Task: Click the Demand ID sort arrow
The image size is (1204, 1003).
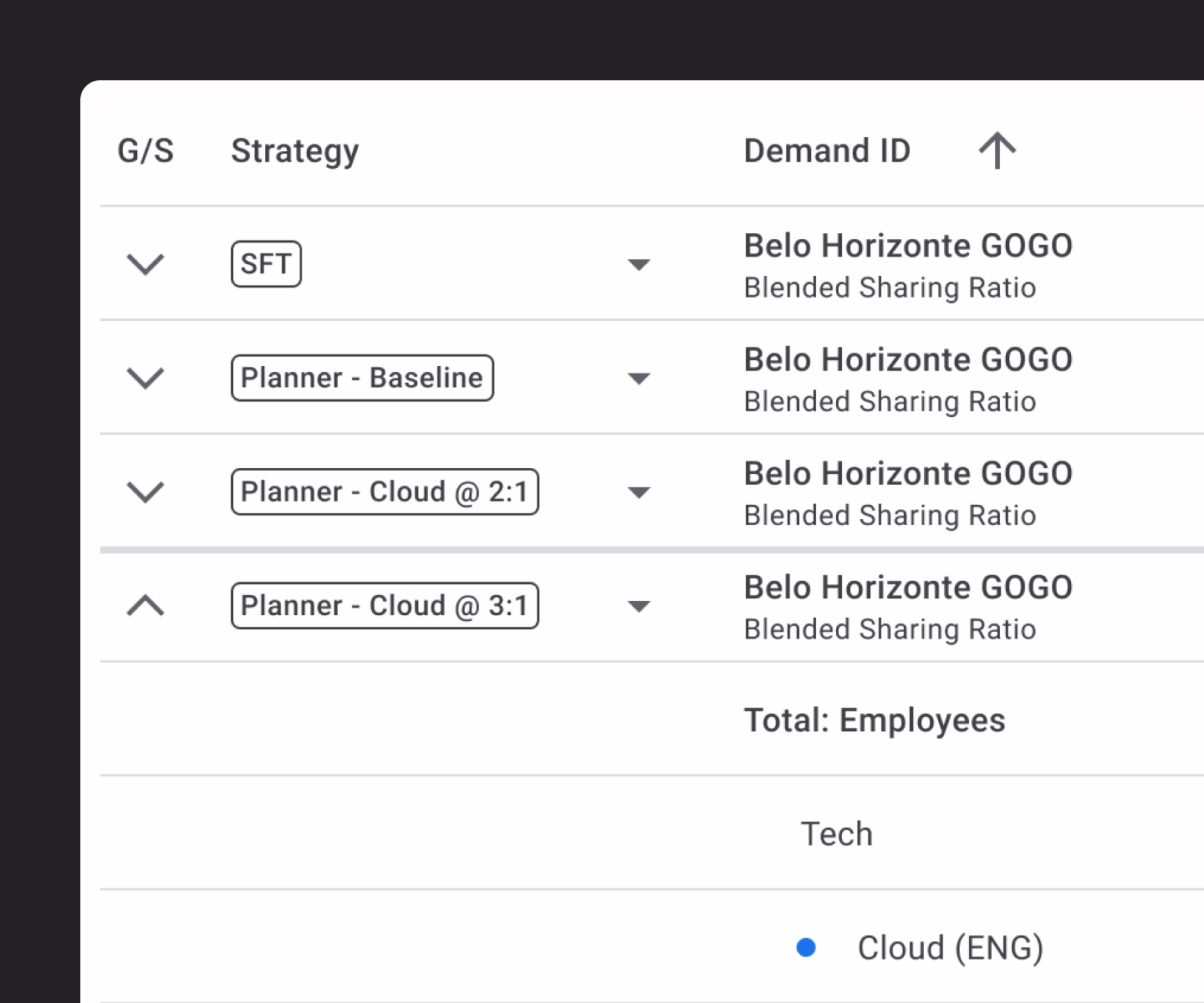Action: tap(997, 150)
